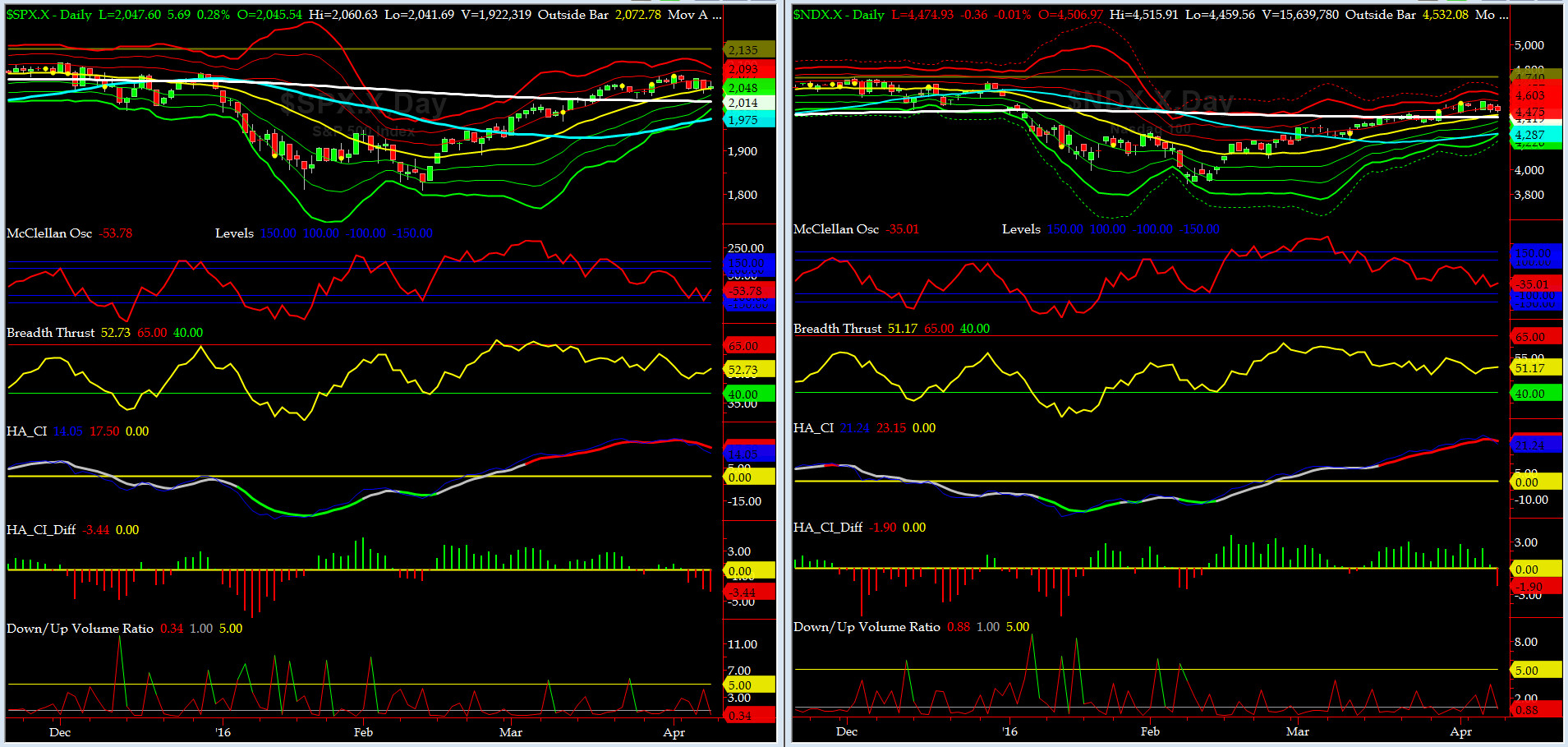
Task: Select the SPX low value Lo=2,041.69
Action: point(420,15)
